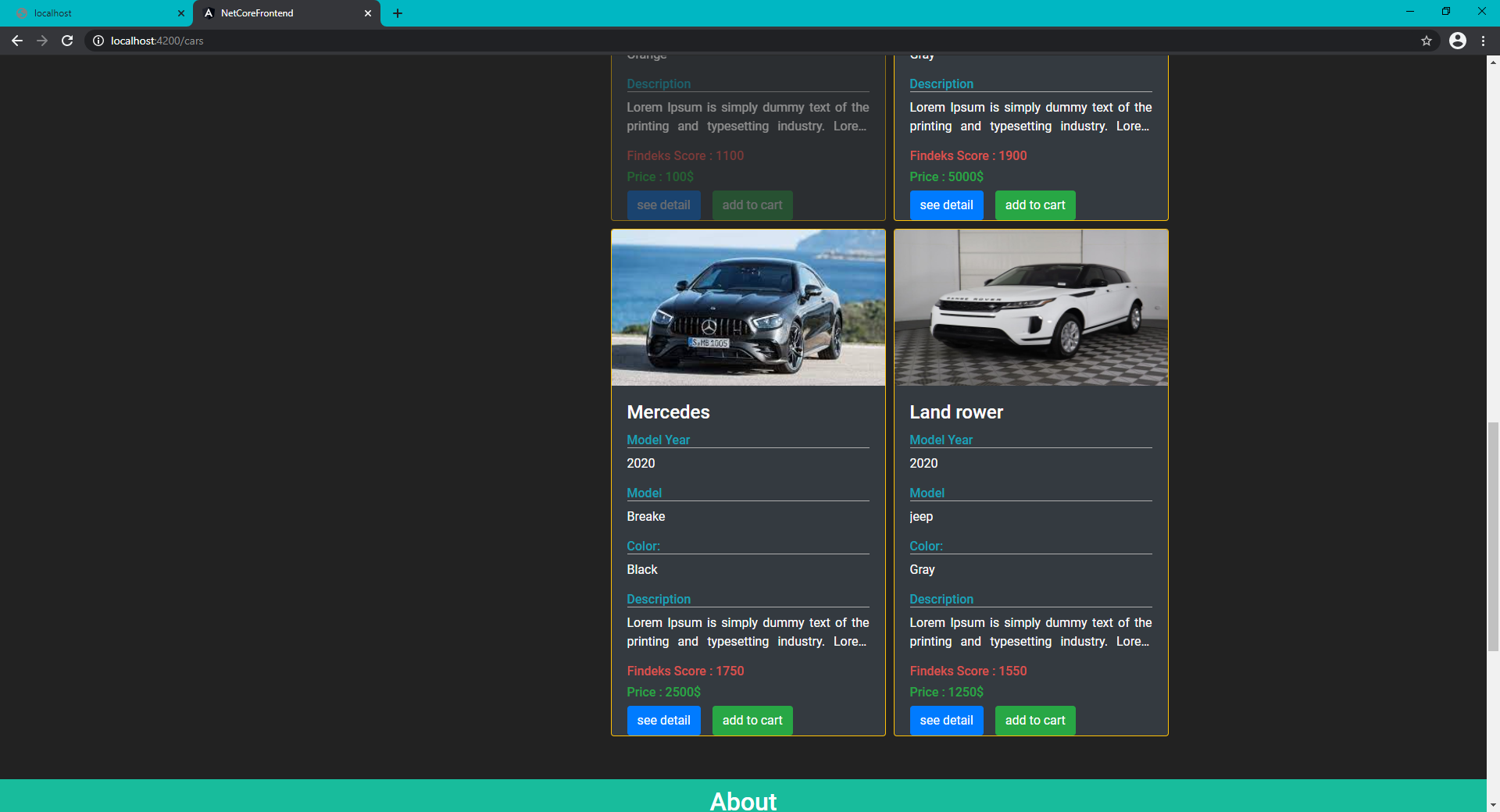The image size is (1500, 812).
Task: Close the NetCoreFrontend tab
Action: click(368, 13)
